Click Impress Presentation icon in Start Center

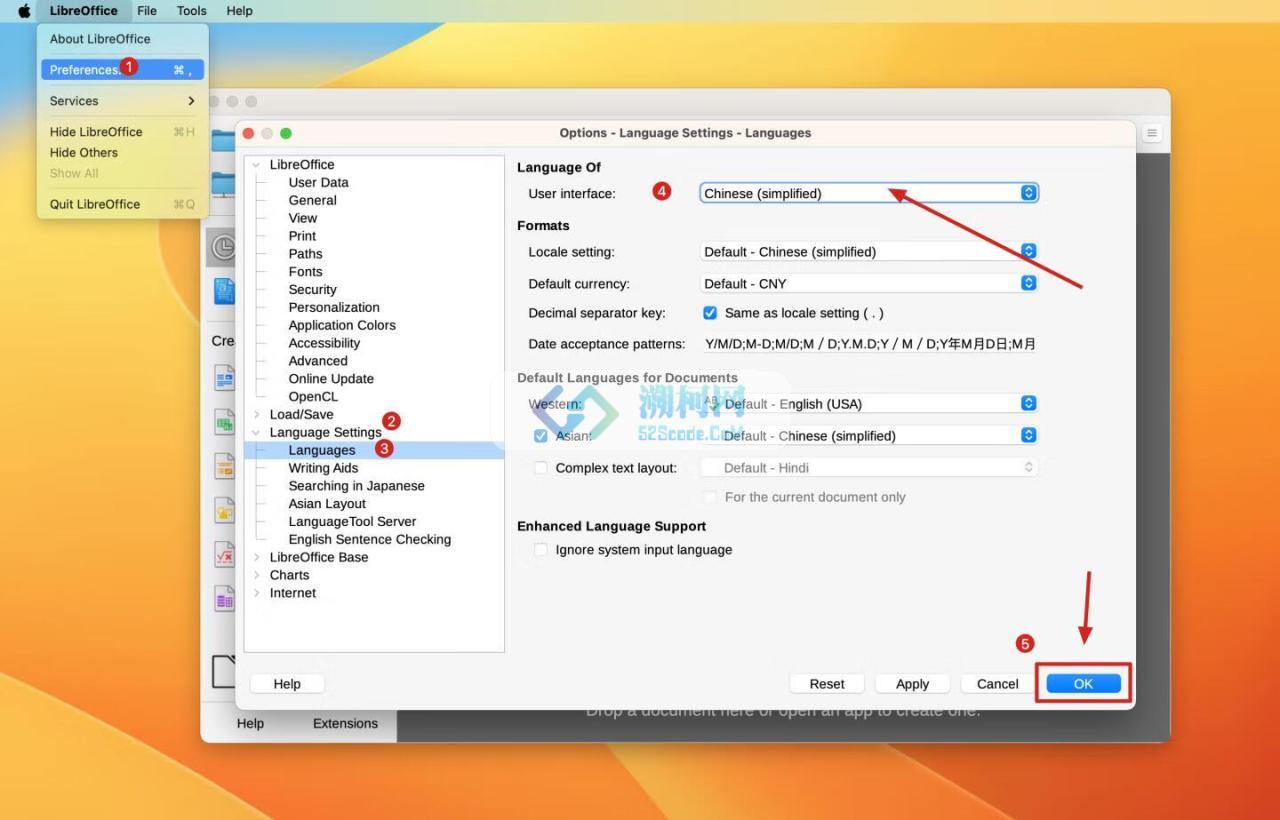click(224, 466)
